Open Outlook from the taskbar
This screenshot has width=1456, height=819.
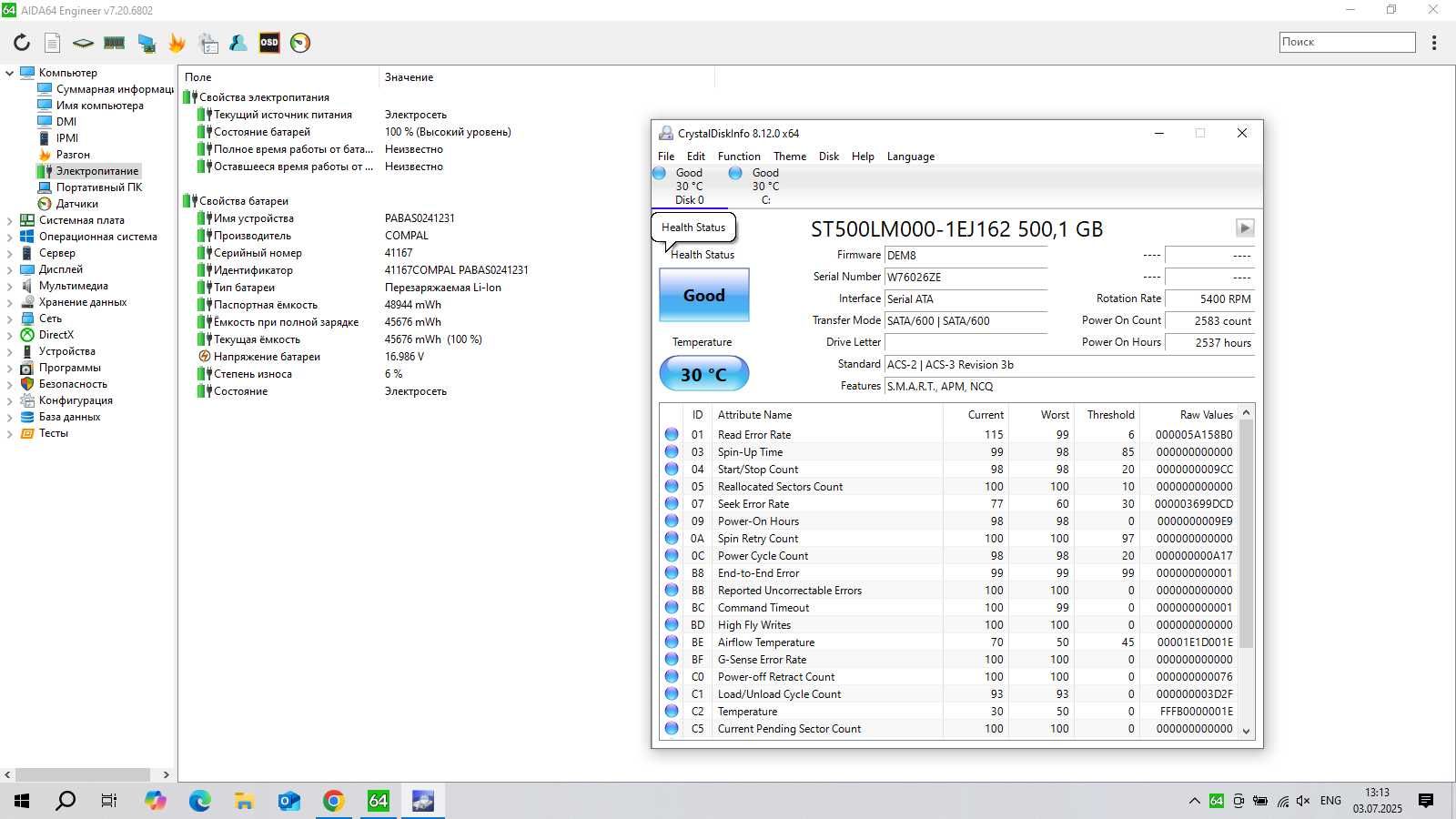[289, 801]
